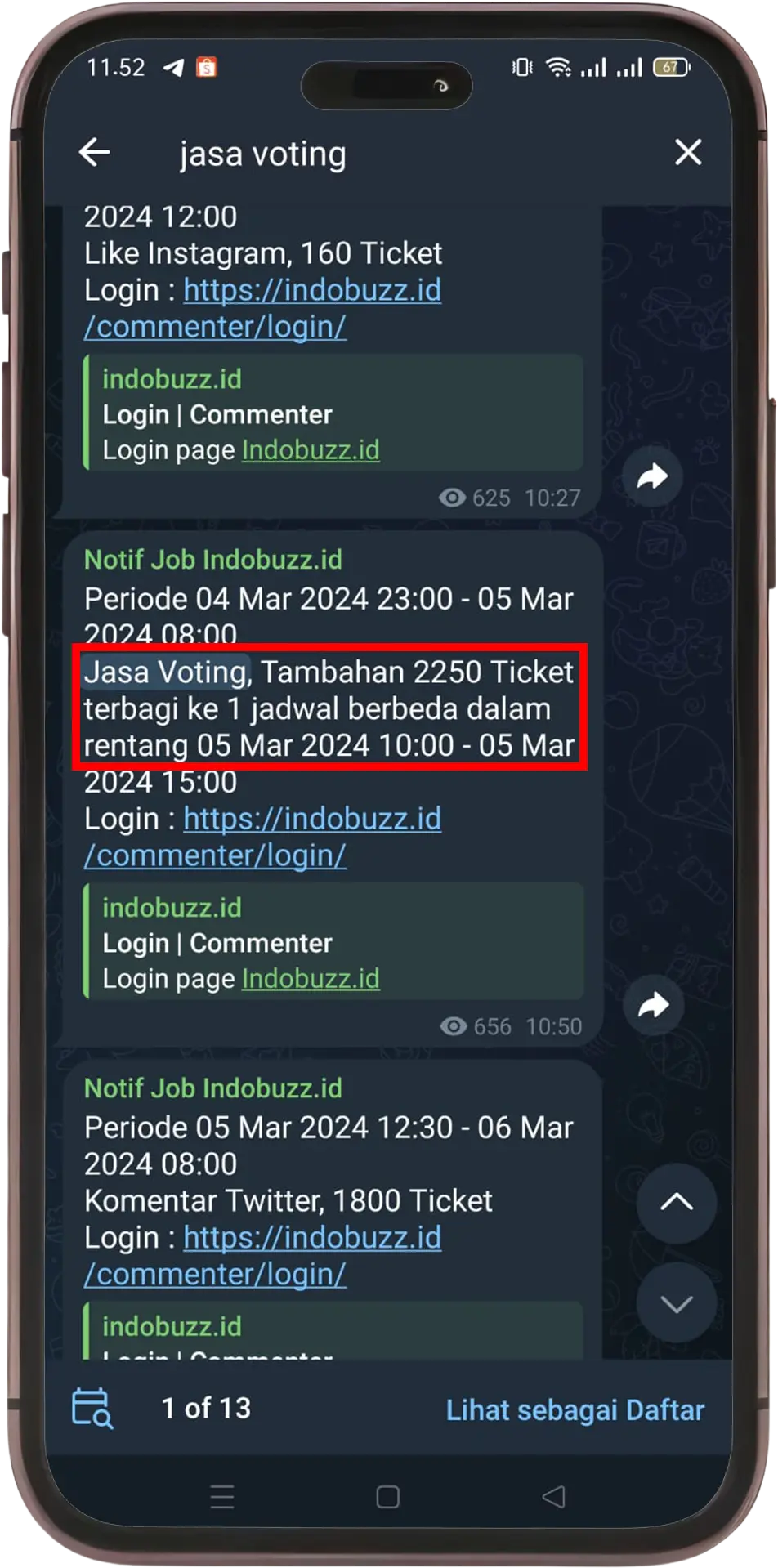Clear the search with the X icon

pos(688,152)
